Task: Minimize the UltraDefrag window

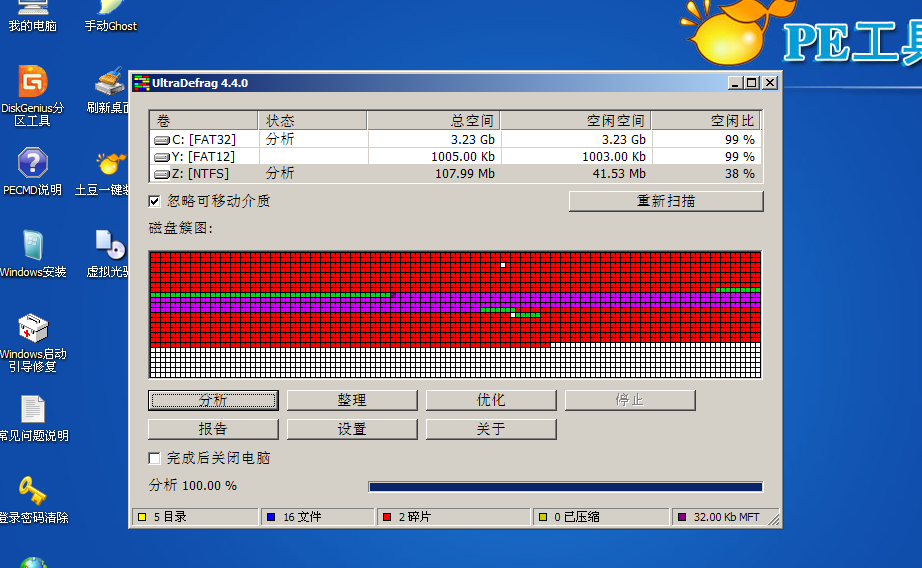Action: point(734,83)
